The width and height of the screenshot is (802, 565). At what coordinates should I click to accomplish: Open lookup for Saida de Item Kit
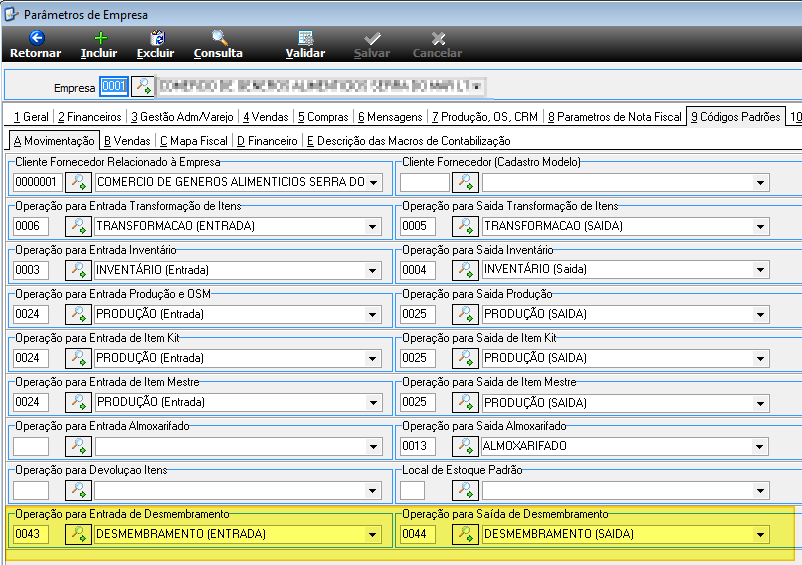click(465, 358)
